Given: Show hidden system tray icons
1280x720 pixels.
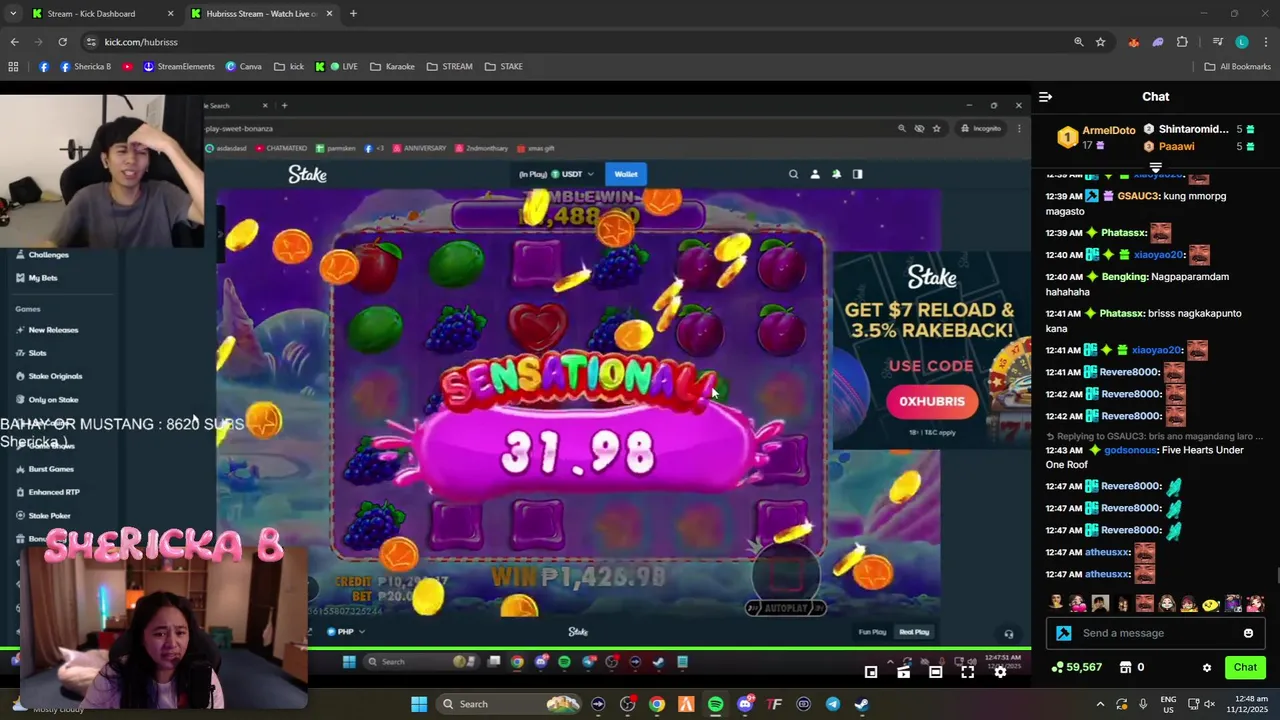Looking at the screenshot, I should coord(1100,704).
